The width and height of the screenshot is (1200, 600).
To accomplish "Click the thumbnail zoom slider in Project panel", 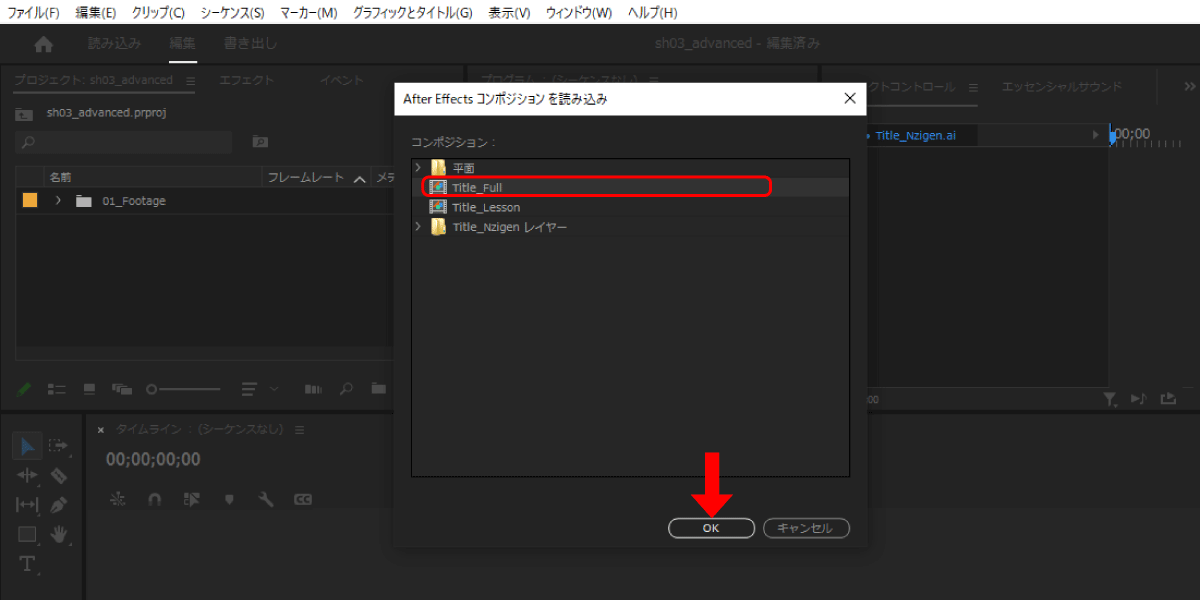I will 183,388.
